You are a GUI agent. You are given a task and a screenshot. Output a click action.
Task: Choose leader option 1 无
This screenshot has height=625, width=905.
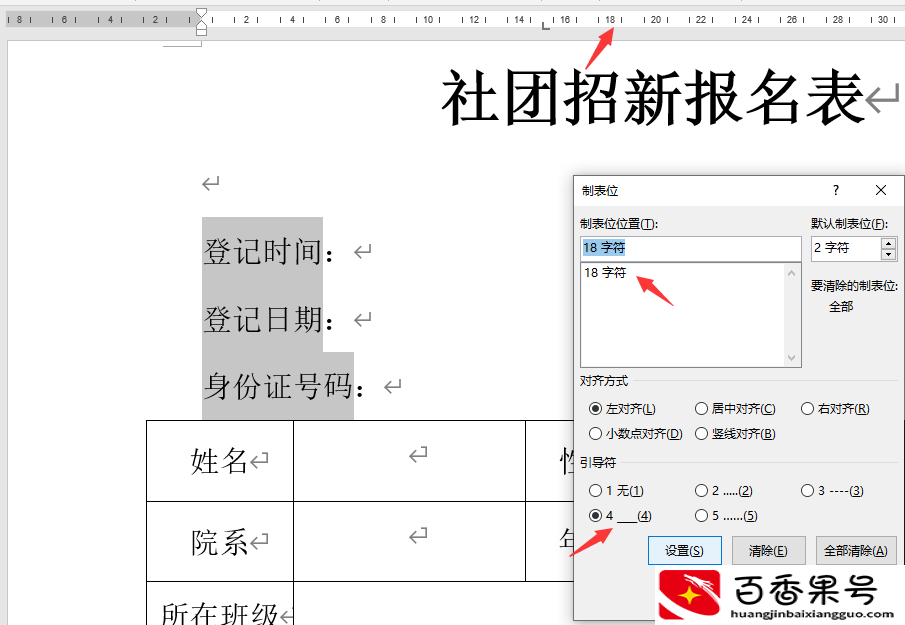616,491
